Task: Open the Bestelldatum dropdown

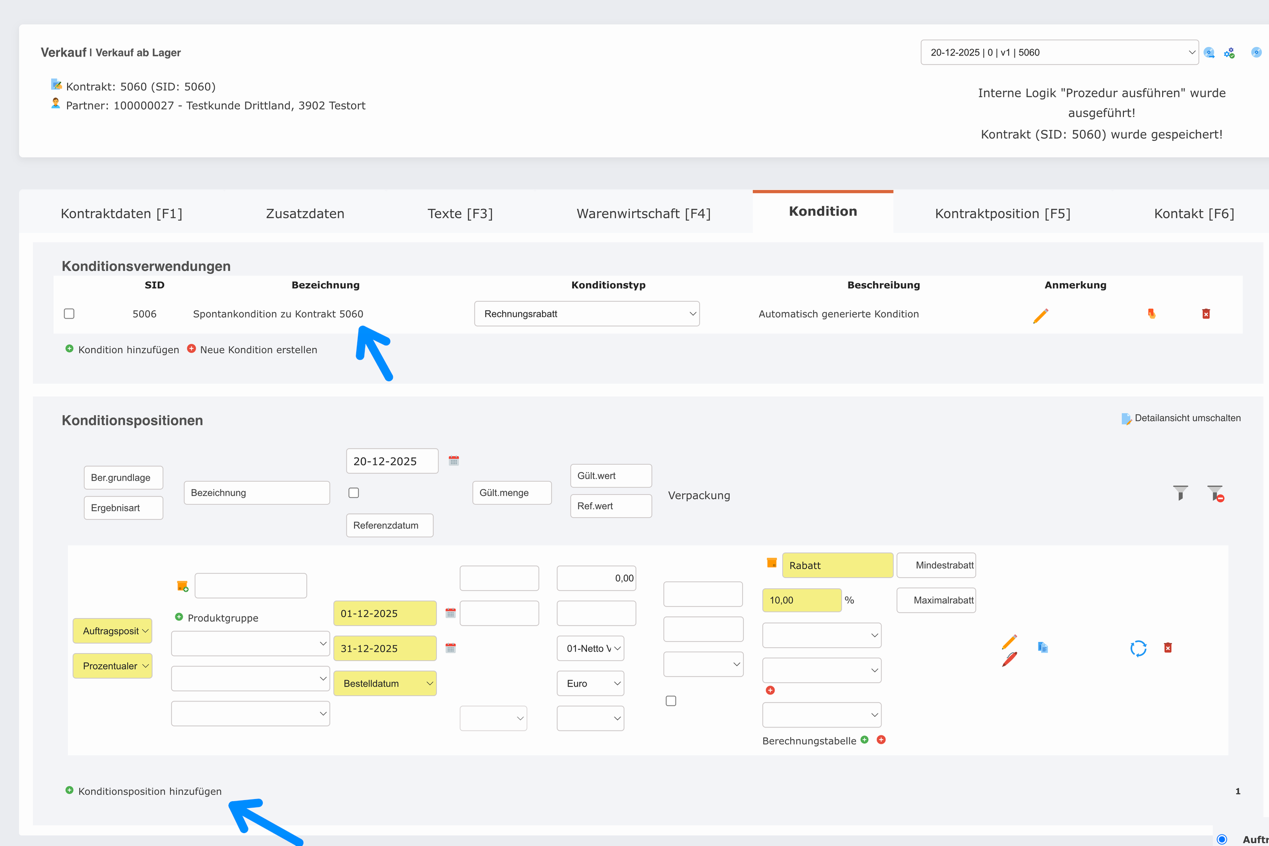Action: point(385,684)
